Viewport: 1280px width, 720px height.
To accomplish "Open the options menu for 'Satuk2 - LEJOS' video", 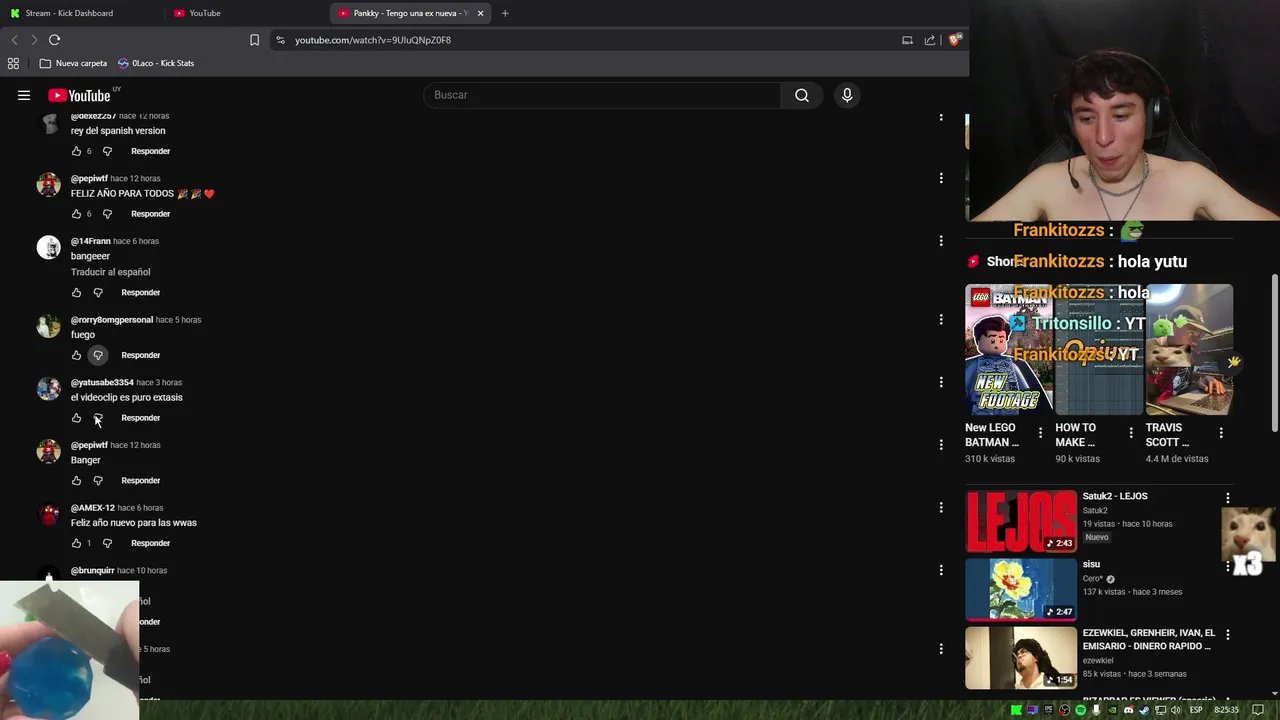I will click(x=1228, y=498).
